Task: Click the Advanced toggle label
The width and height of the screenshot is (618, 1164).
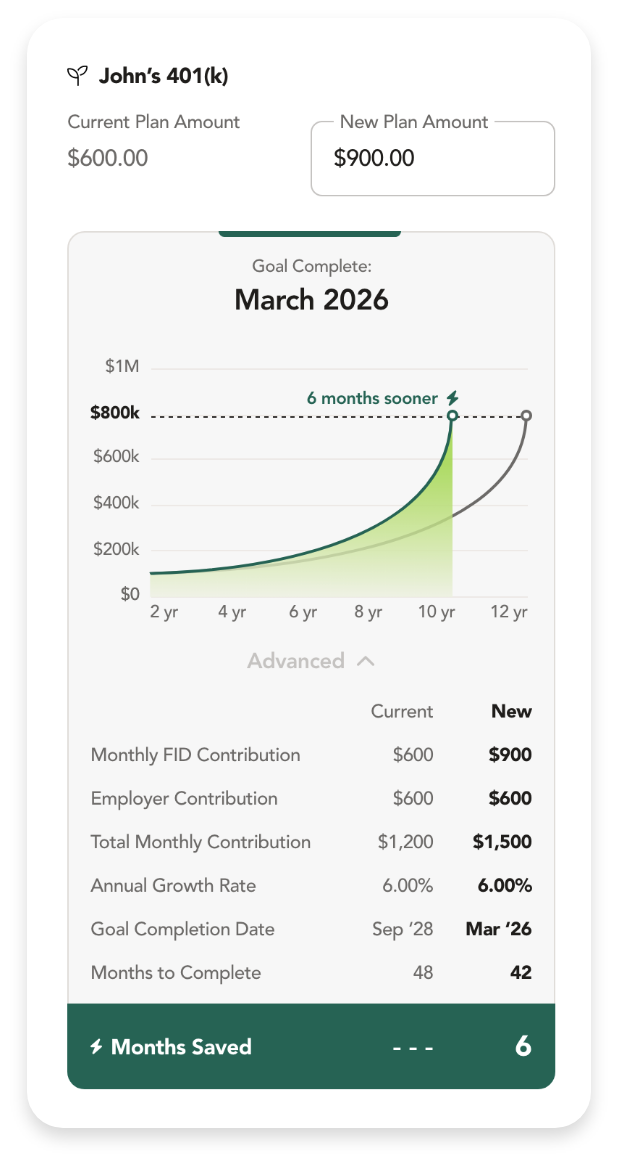Action: [x=296, y=661]
